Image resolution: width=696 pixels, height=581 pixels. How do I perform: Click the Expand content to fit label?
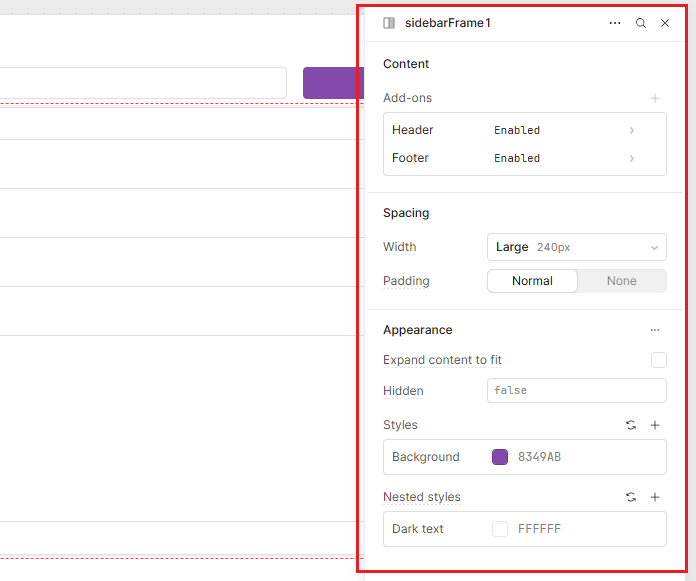442,360
